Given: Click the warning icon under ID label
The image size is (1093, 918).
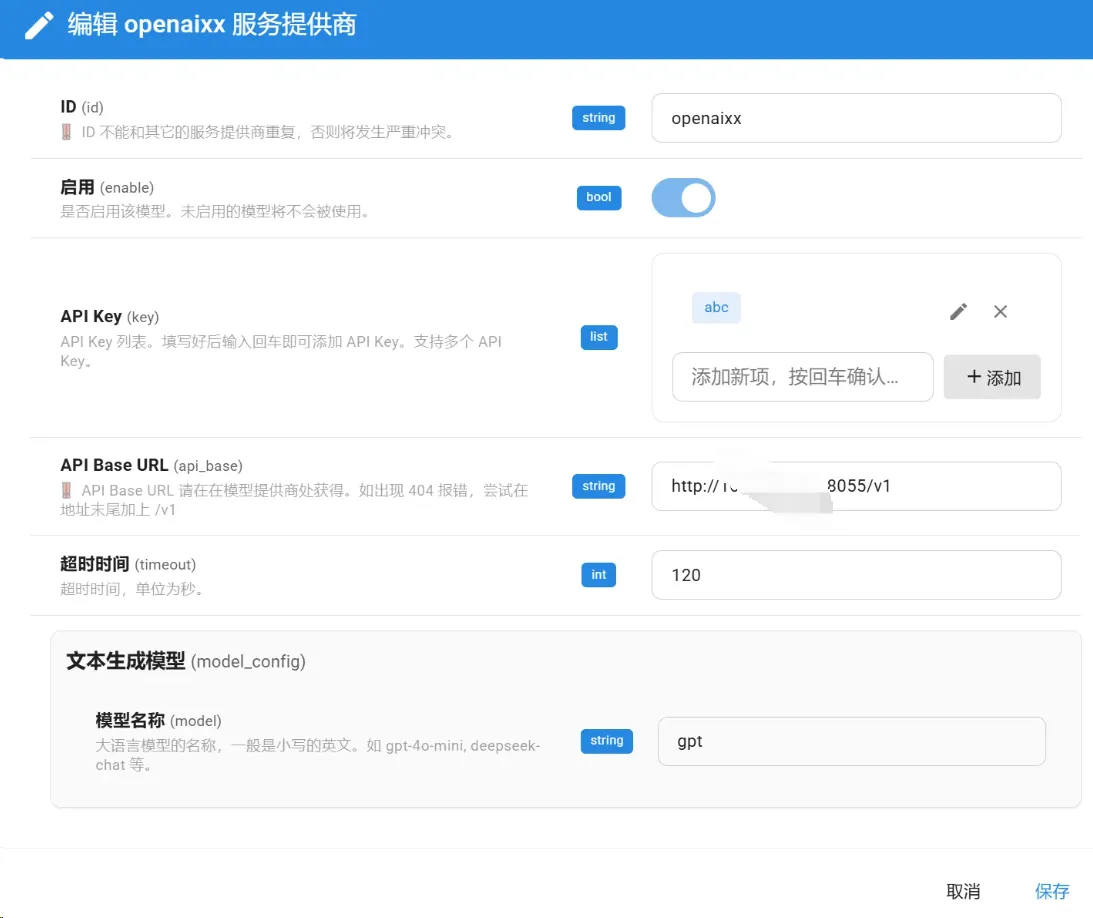Looking at the screenshot, I should tap(66, 132).
